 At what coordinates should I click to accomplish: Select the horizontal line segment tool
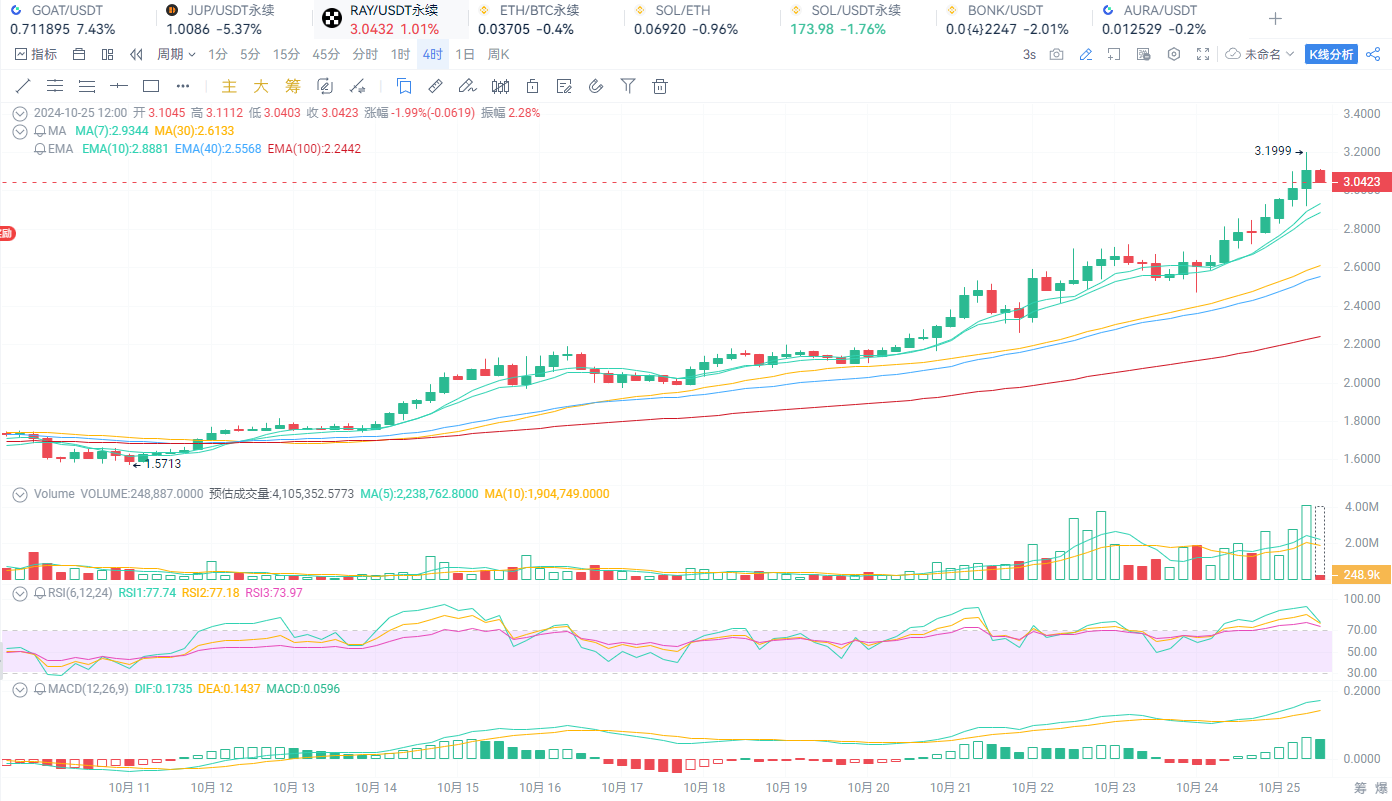(119, 86)
